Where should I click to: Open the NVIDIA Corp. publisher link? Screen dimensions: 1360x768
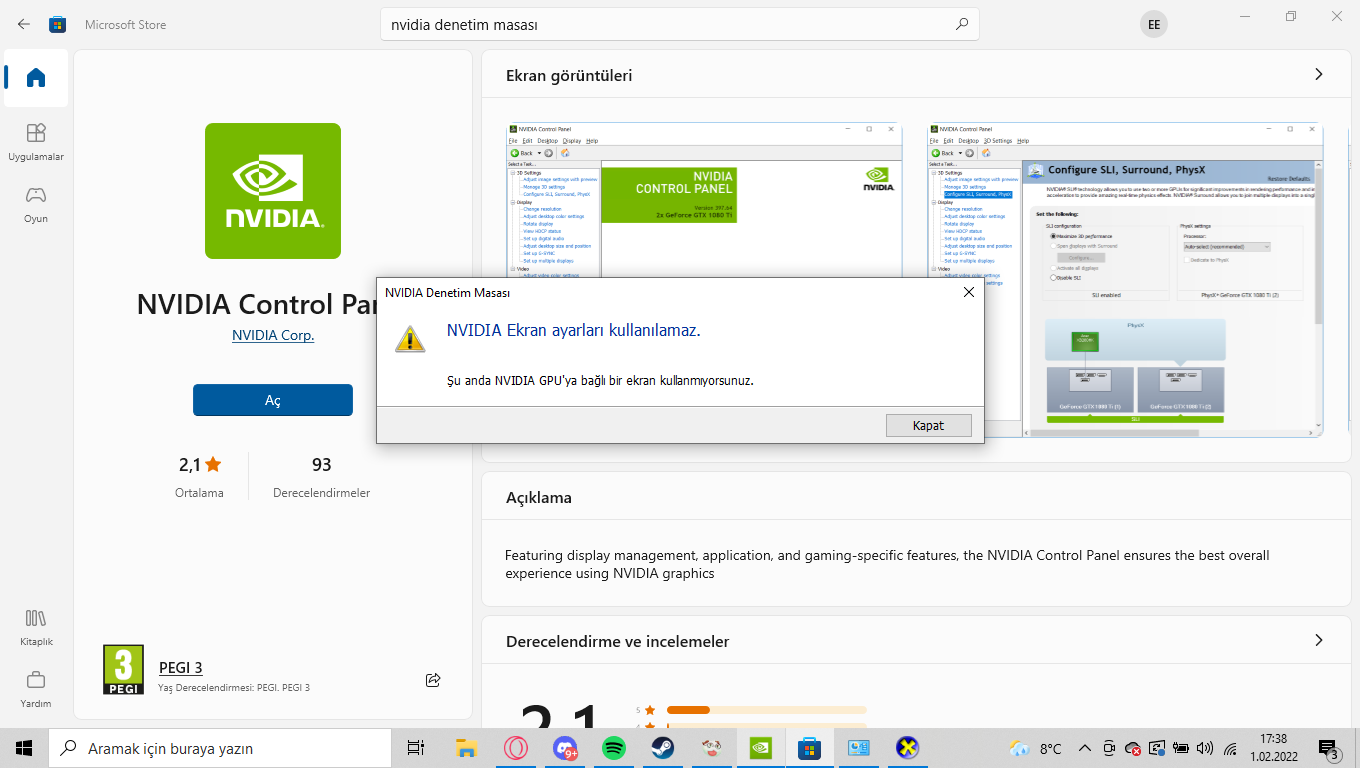pos(273,336)
